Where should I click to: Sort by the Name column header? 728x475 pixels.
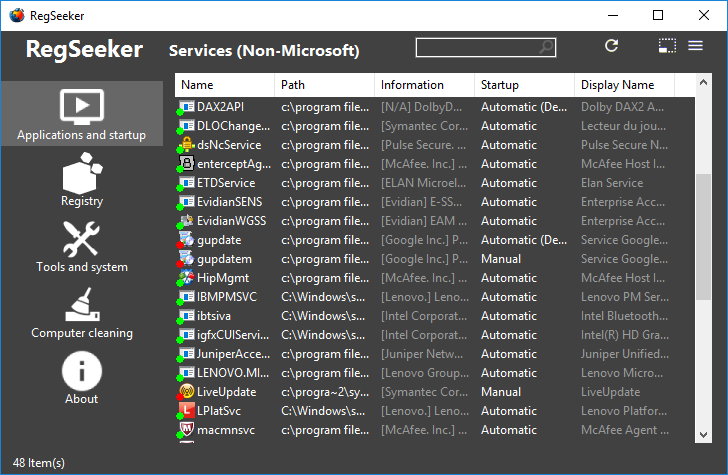tap(225, 85)
